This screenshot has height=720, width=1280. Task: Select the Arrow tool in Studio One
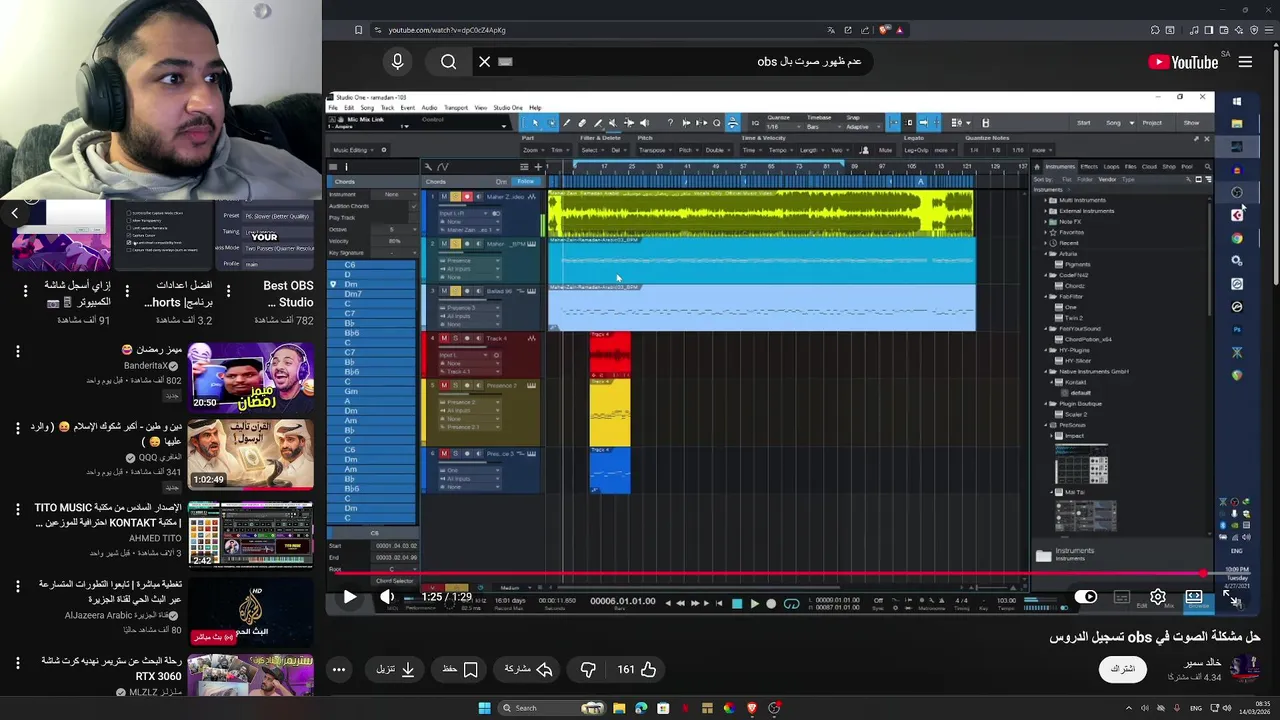(x=536, y=123)
